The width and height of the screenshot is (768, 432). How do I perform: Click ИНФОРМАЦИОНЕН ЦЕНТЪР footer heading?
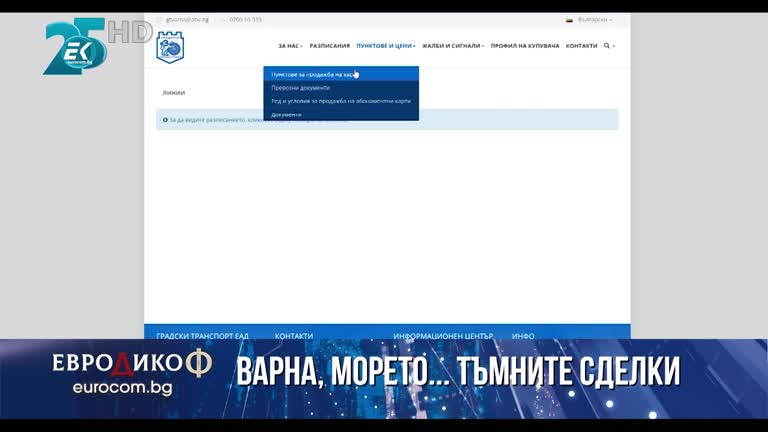coord(443,336)
